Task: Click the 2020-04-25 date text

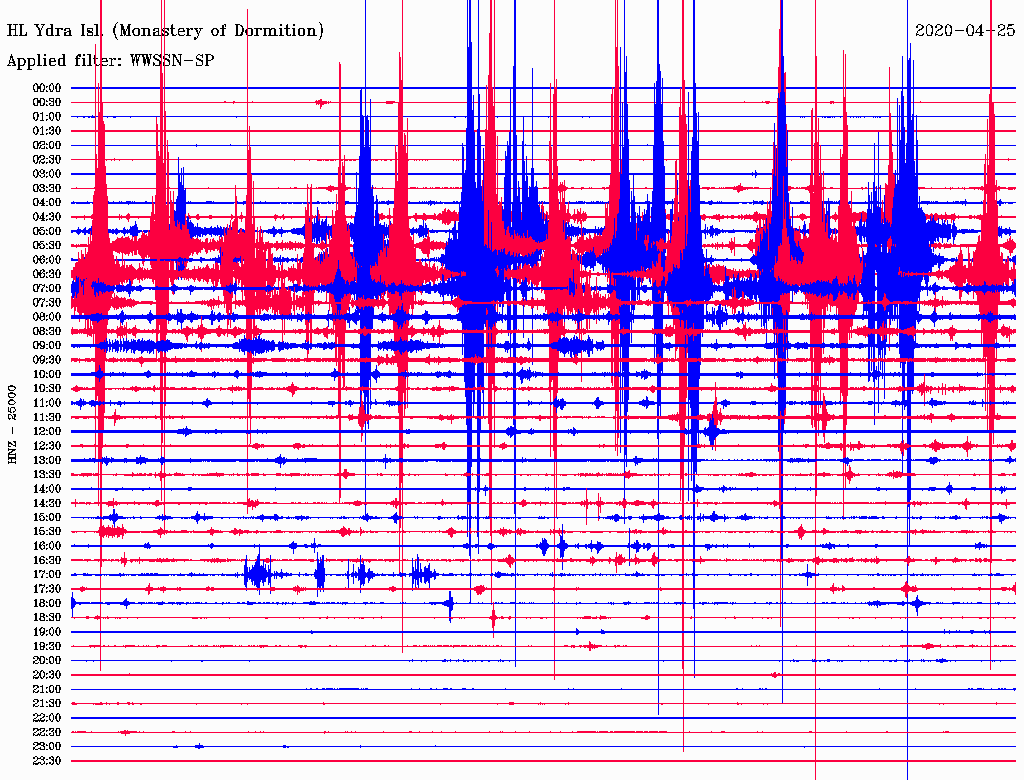Action: coord(965,30)
